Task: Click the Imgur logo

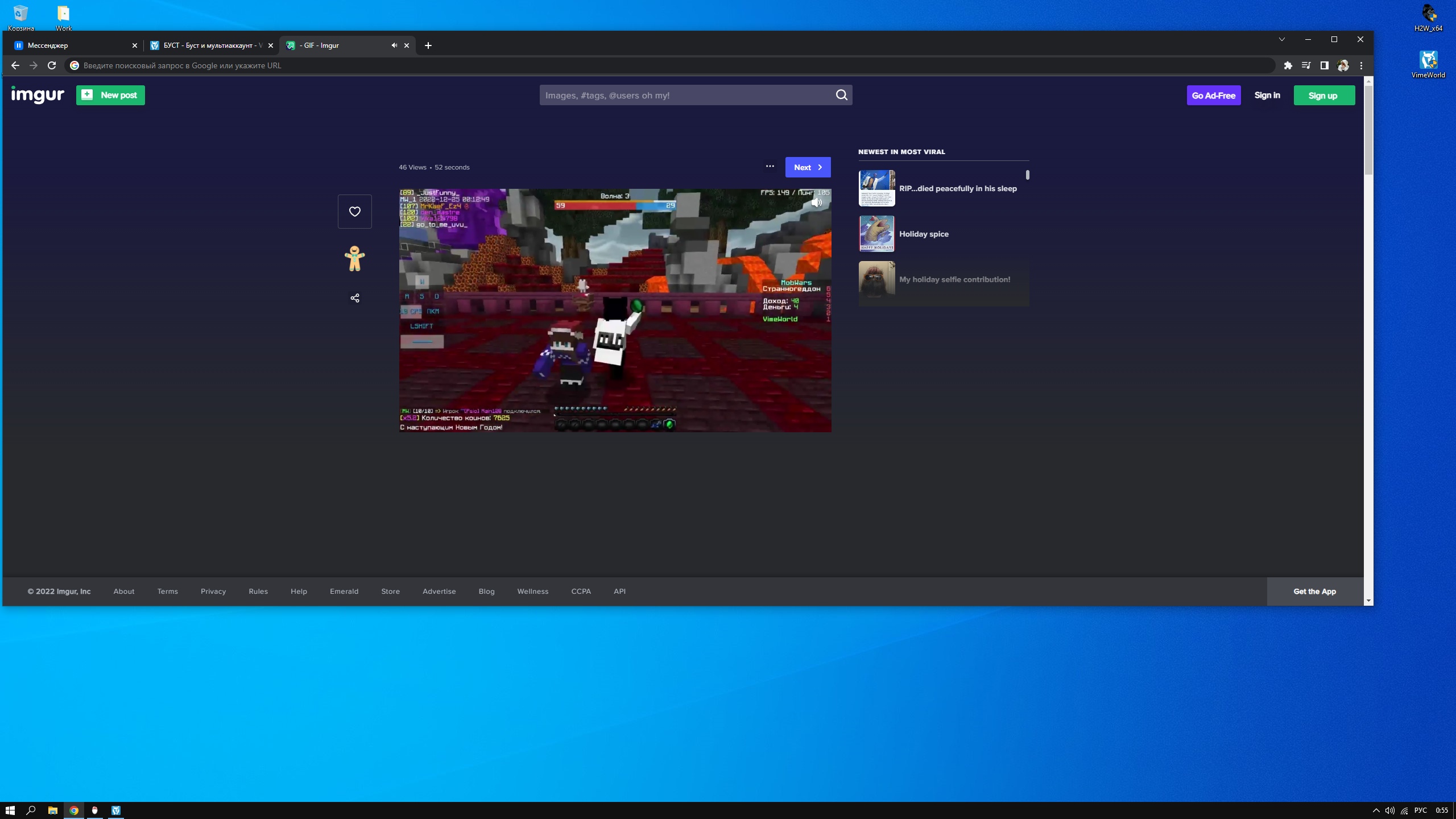Action: click(x=38, y=95)
